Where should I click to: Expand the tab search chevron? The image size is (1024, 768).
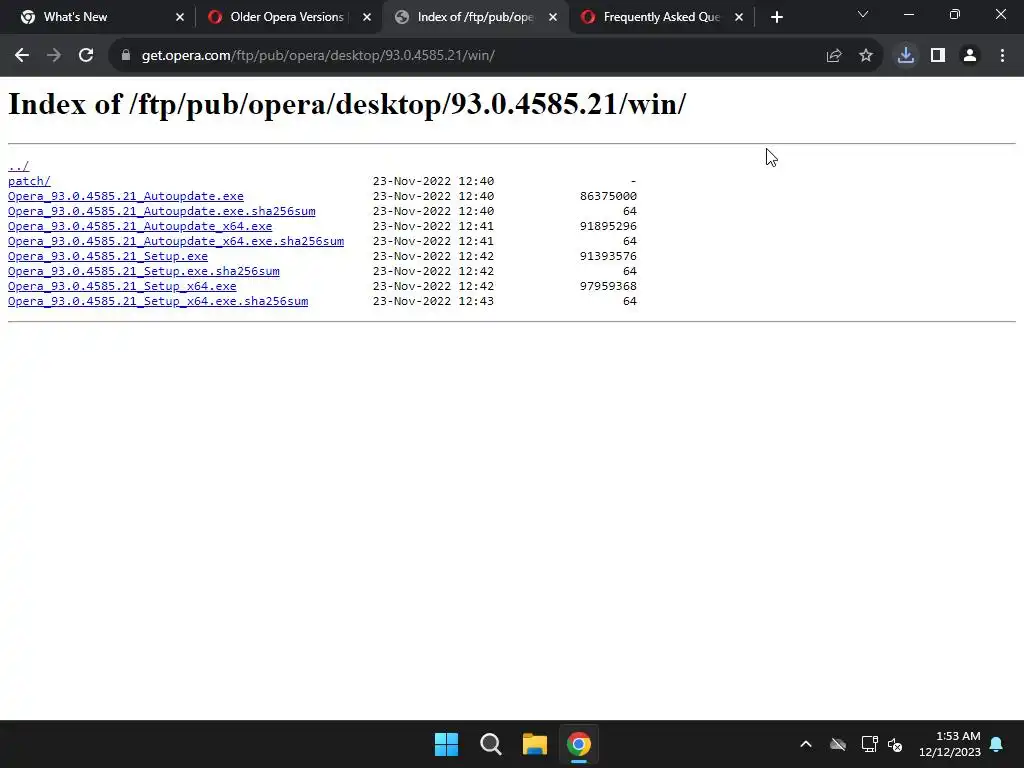pos(863,14)
